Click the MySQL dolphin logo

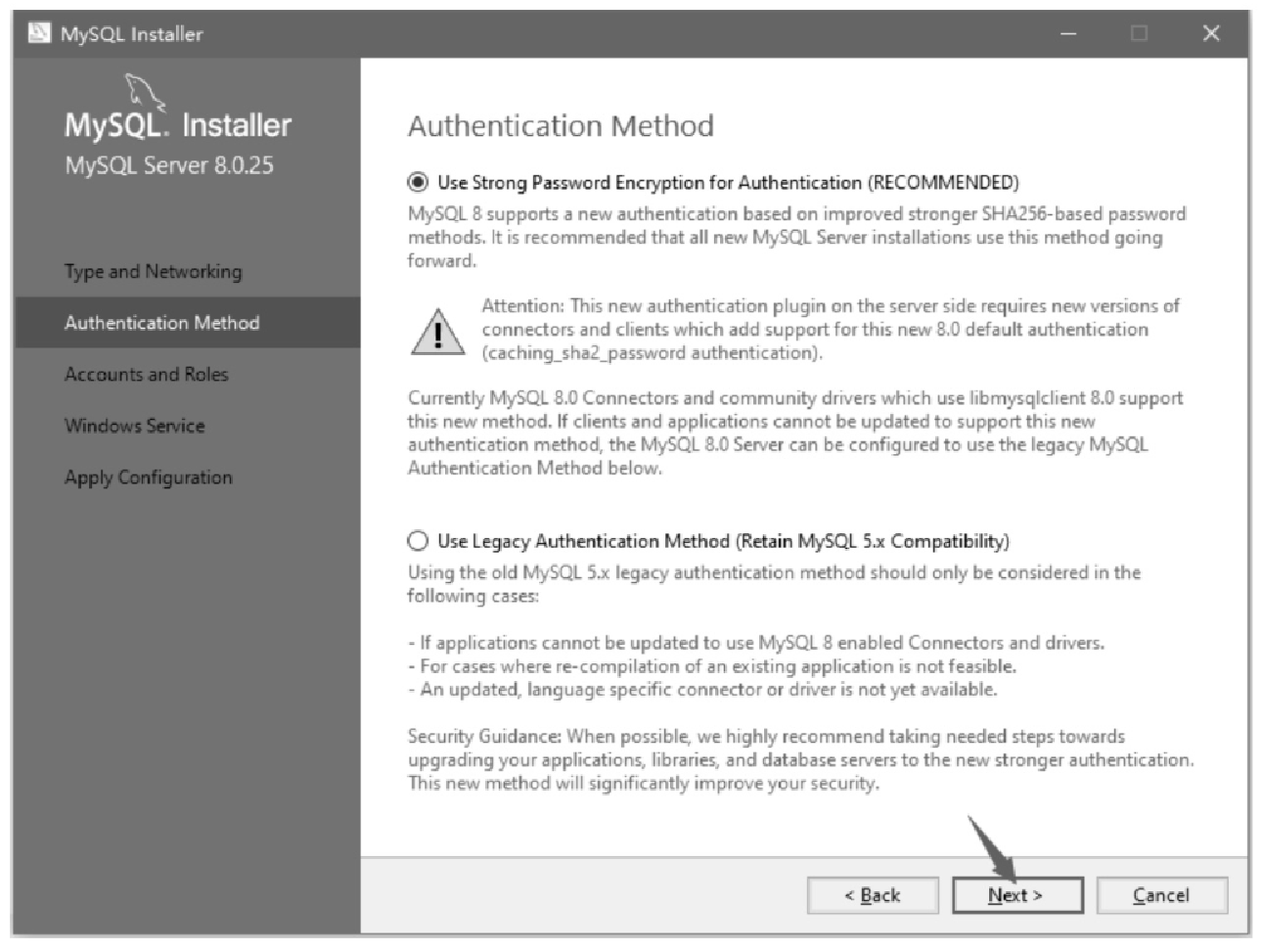[x=145, y=92]
